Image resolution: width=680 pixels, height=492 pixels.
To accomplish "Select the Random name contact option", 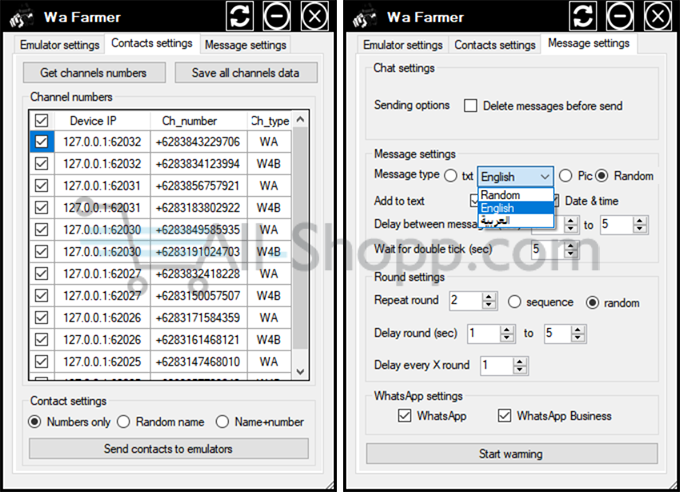I will point(124,422).
